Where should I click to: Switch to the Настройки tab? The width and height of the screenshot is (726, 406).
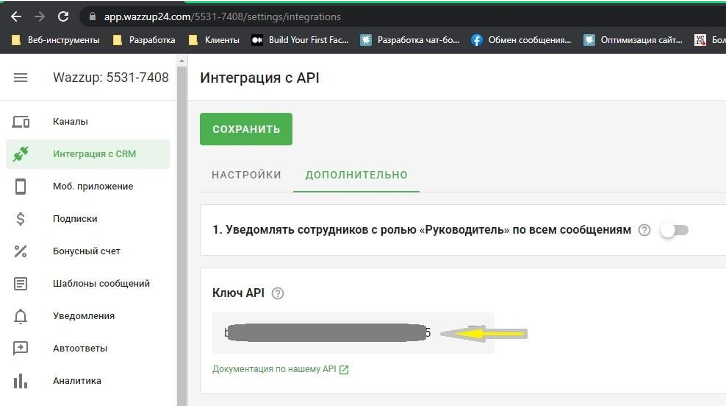pyautogui.click(x=246, y=174)
